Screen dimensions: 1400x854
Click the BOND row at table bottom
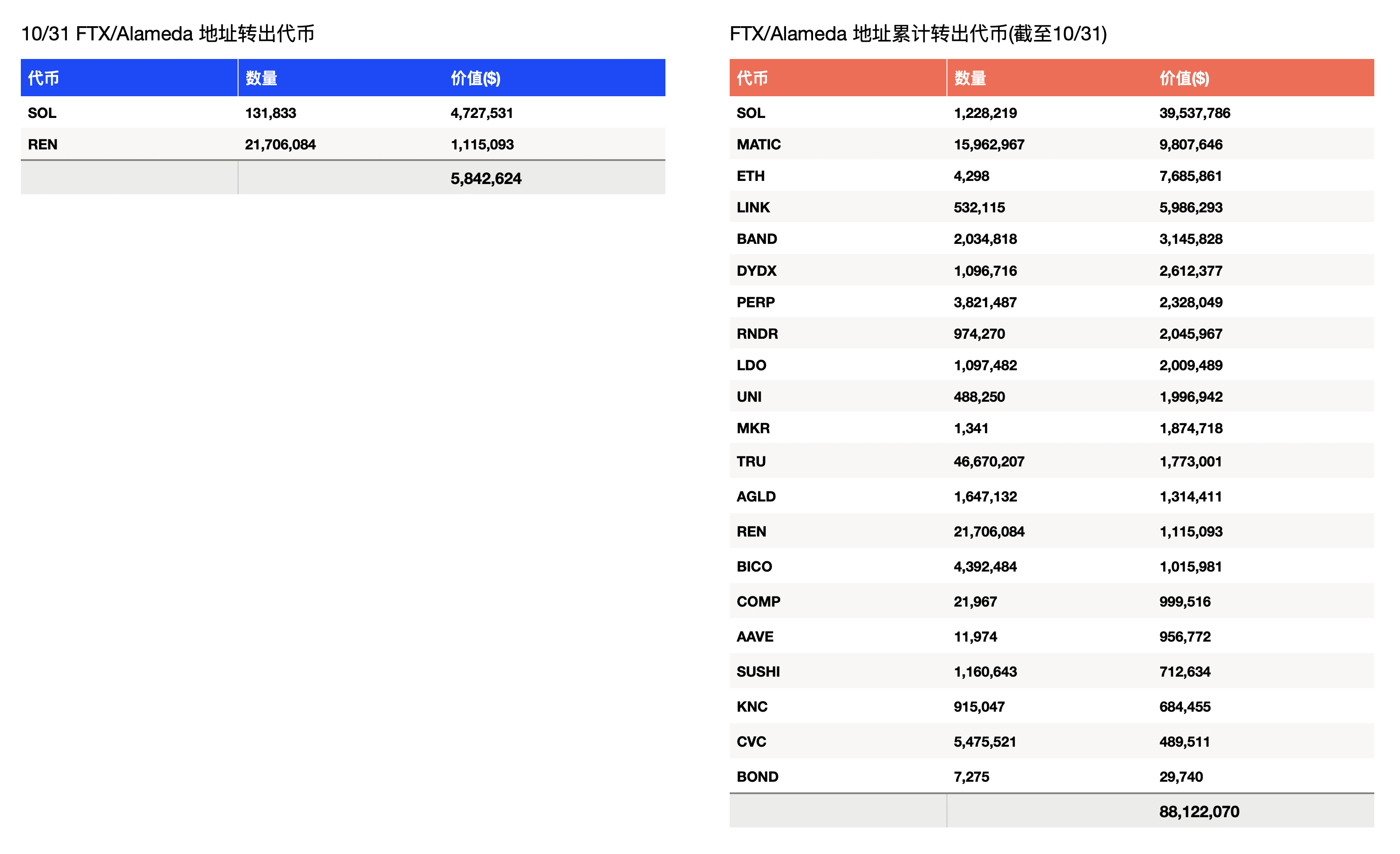966,776
